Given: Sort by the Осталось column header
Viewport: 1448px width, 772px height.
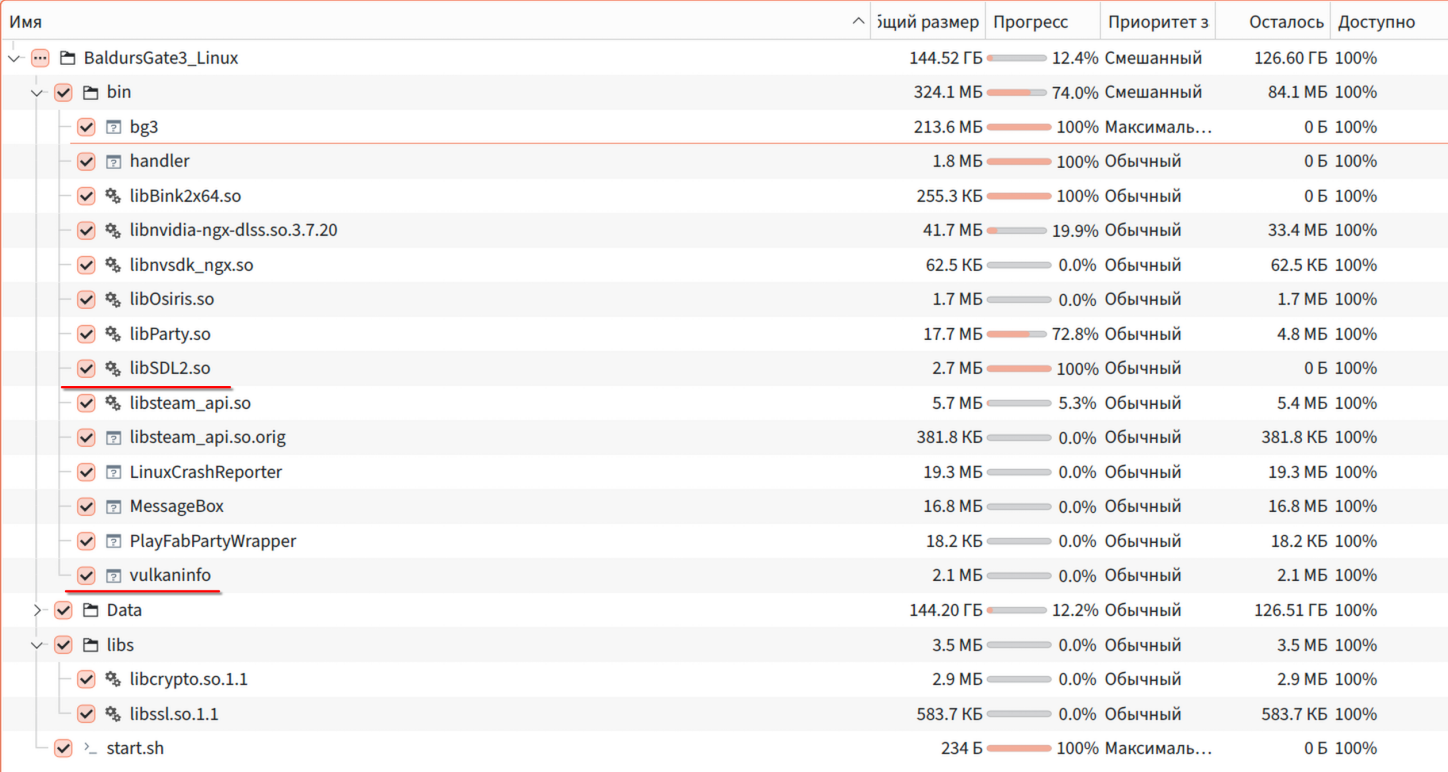Looking at the screenshot, I should pos(1286,21).
